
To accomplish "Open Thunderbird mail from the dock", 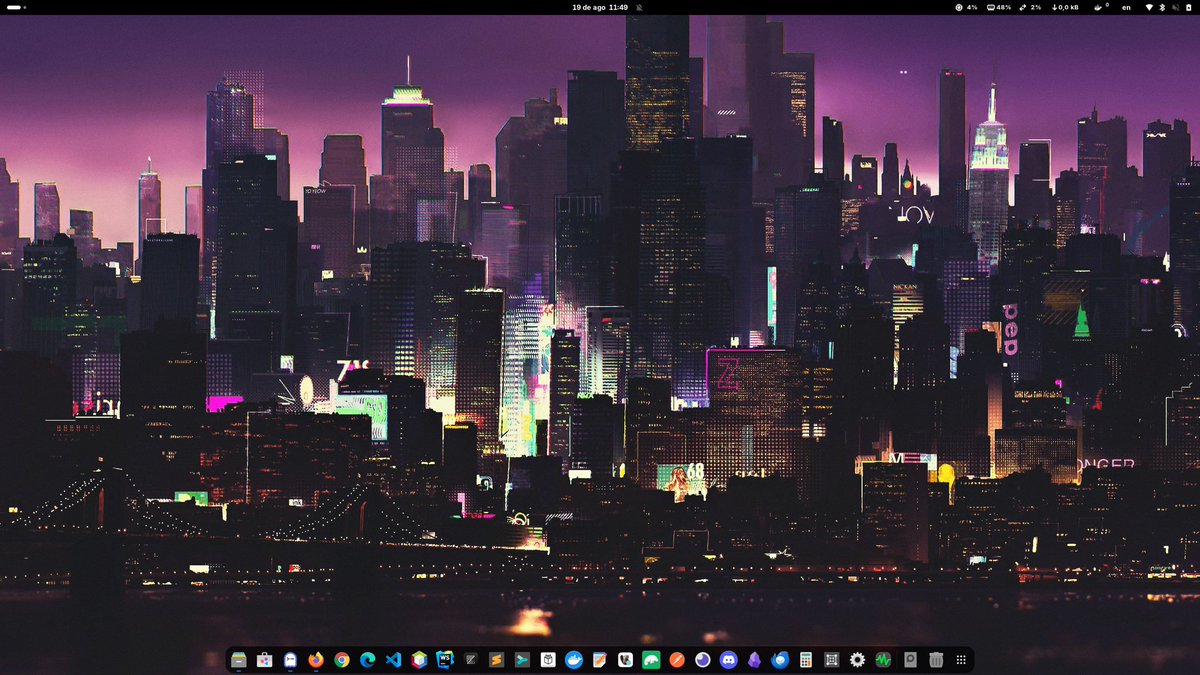I will point(780,660).
